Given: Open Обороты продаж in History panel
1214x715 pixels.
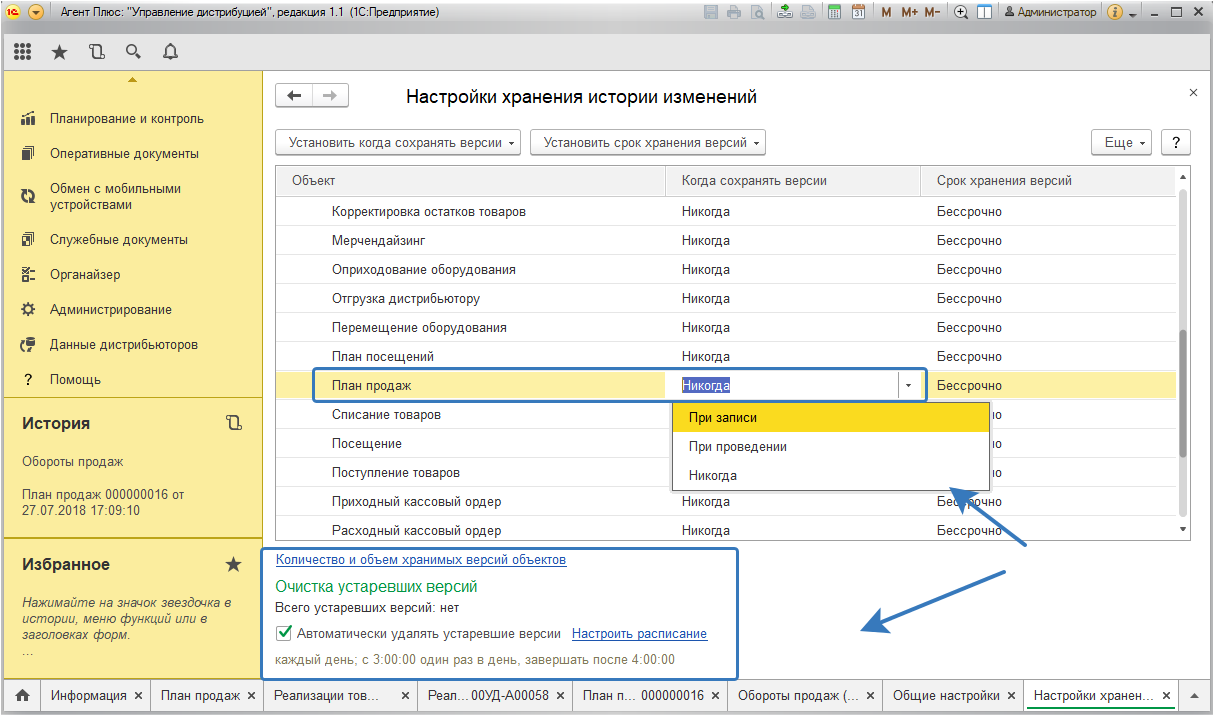Looking at the screenshot, I should (x=73, y=462).
